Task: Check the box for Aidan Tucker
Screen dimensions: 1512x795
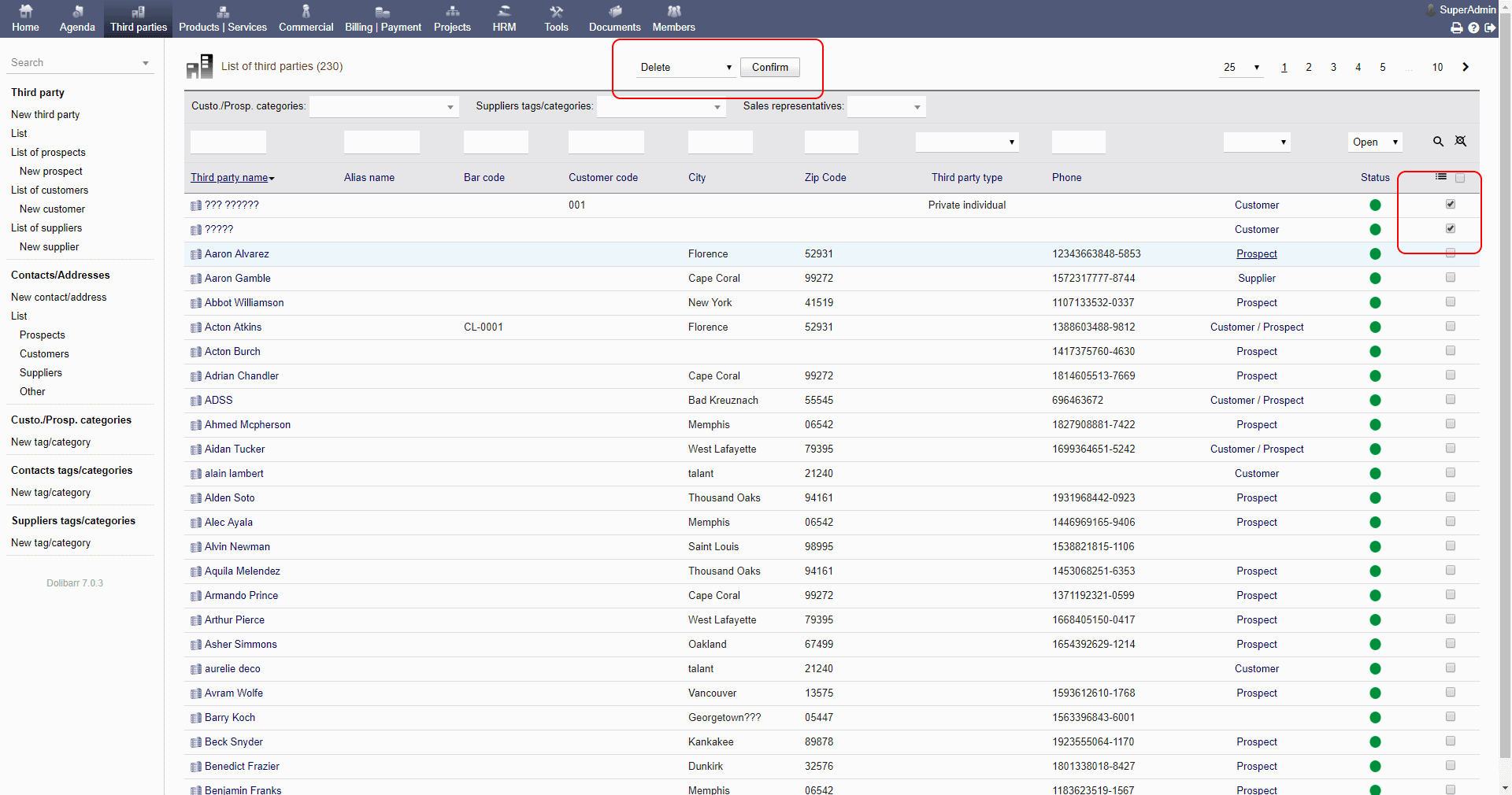Action: pos(1451,449)
